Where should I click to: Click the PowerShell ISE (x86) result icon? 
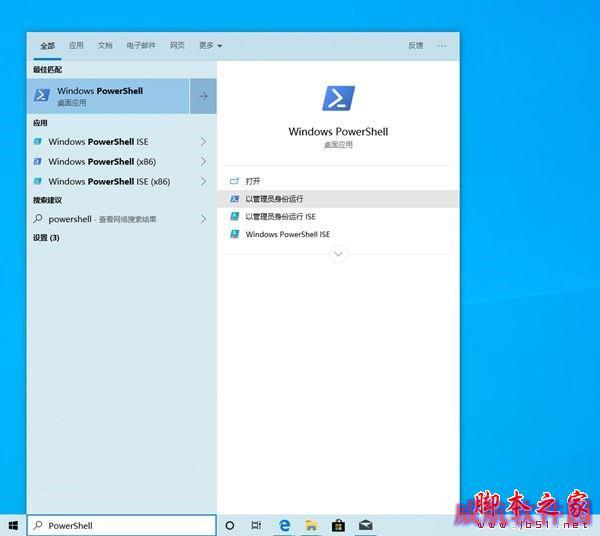coord(38,181)
